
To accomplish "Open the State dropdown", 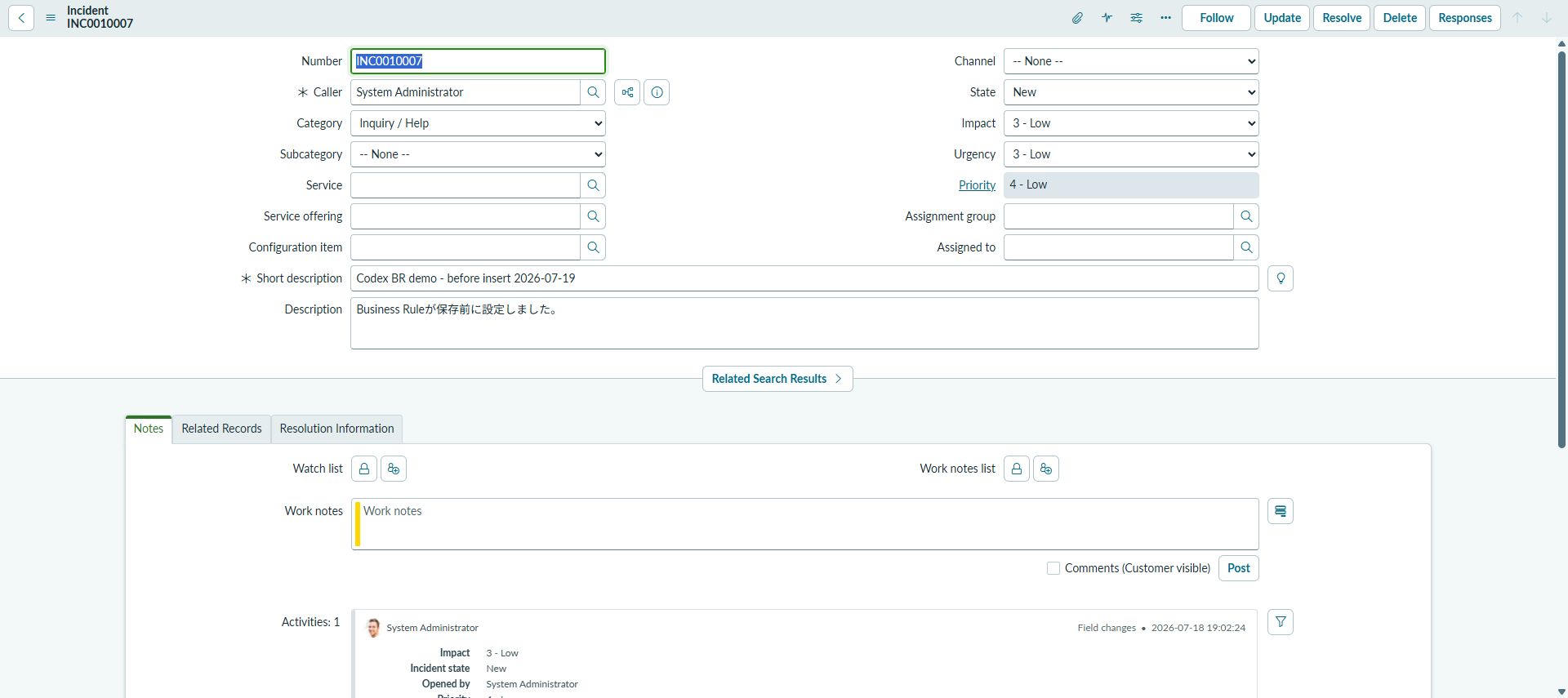I will (x=1131, y=92).
